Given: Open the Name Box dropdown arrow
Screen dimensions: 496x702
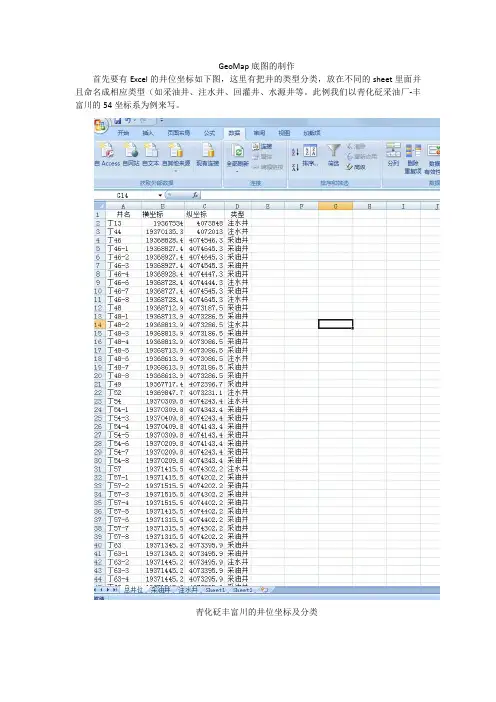Looking at the screenshot, I should pyautogui.click(x=160, y=196).
